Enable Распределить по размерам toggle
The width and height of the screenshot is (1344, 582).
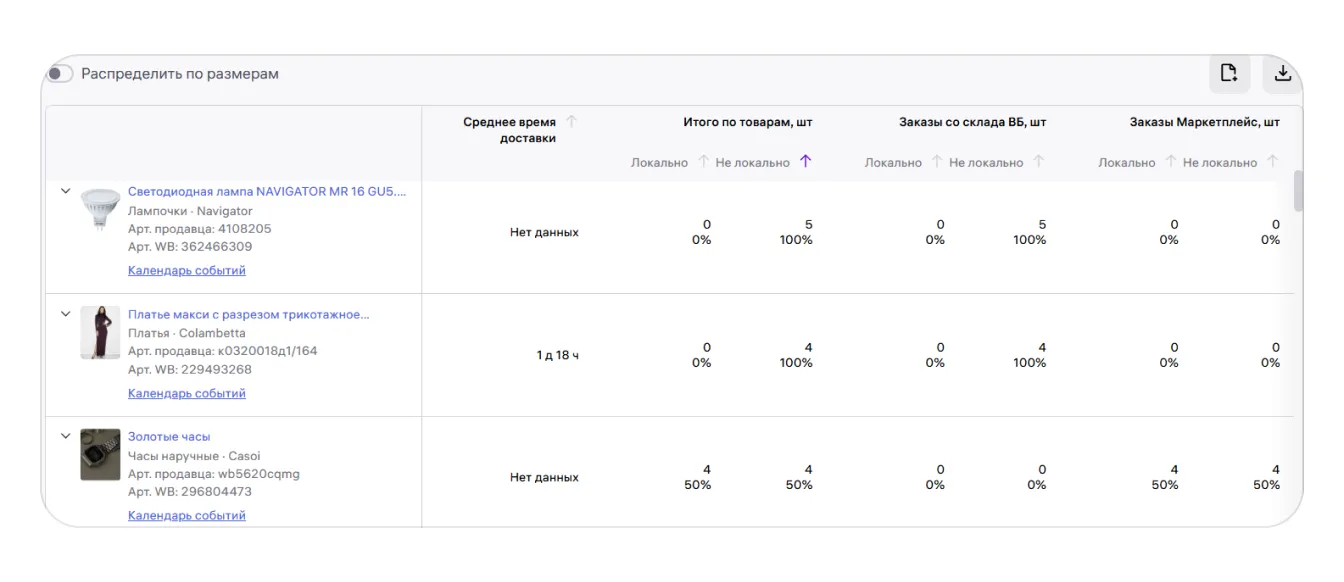click(60, 74)
